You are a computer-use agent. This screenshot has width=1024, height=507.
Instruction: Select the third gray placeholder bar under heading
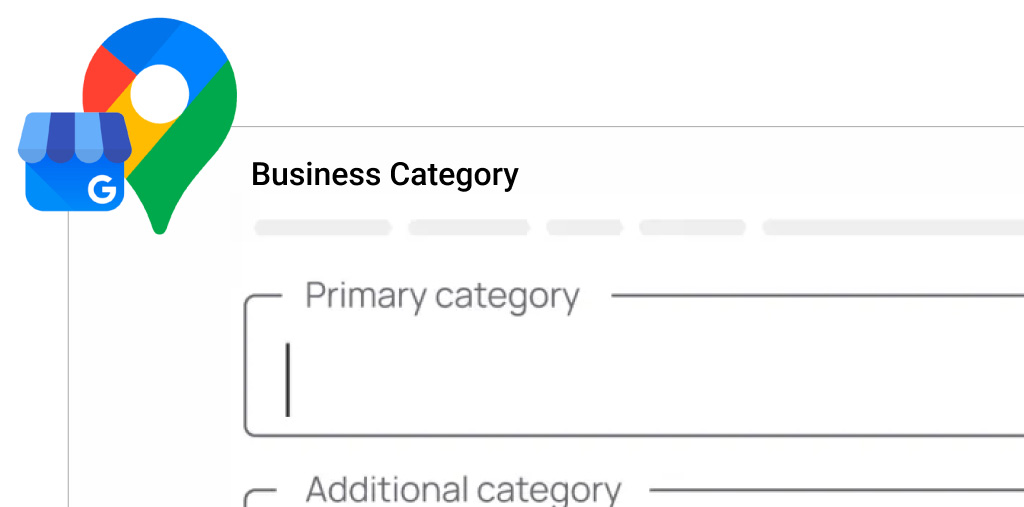point(584,228)
